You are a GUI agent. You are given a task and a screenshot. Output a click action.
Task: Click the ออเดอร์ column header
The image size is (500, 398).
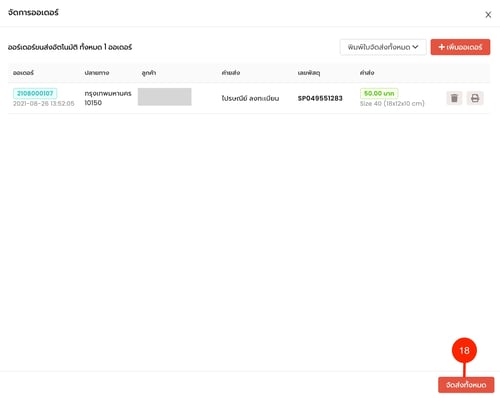pos(23,73)
